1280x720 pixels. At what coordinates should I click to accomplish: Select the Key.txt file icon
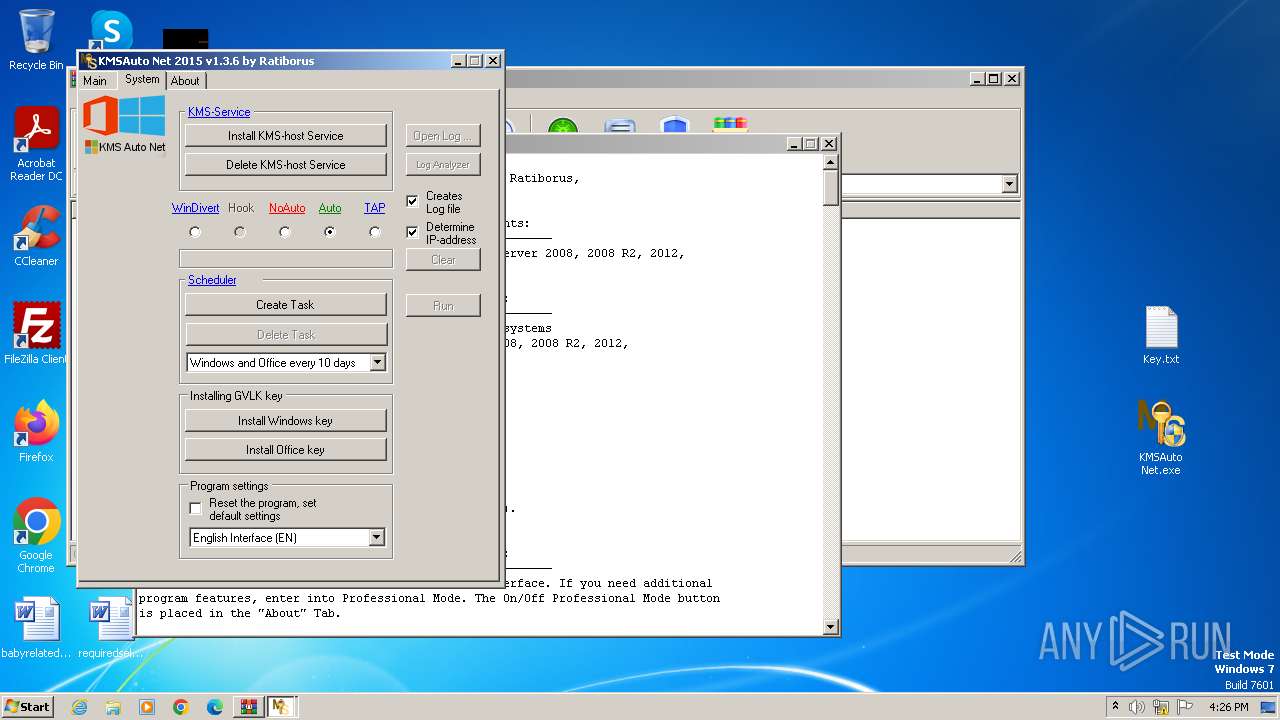click(x=1161, y=336)
